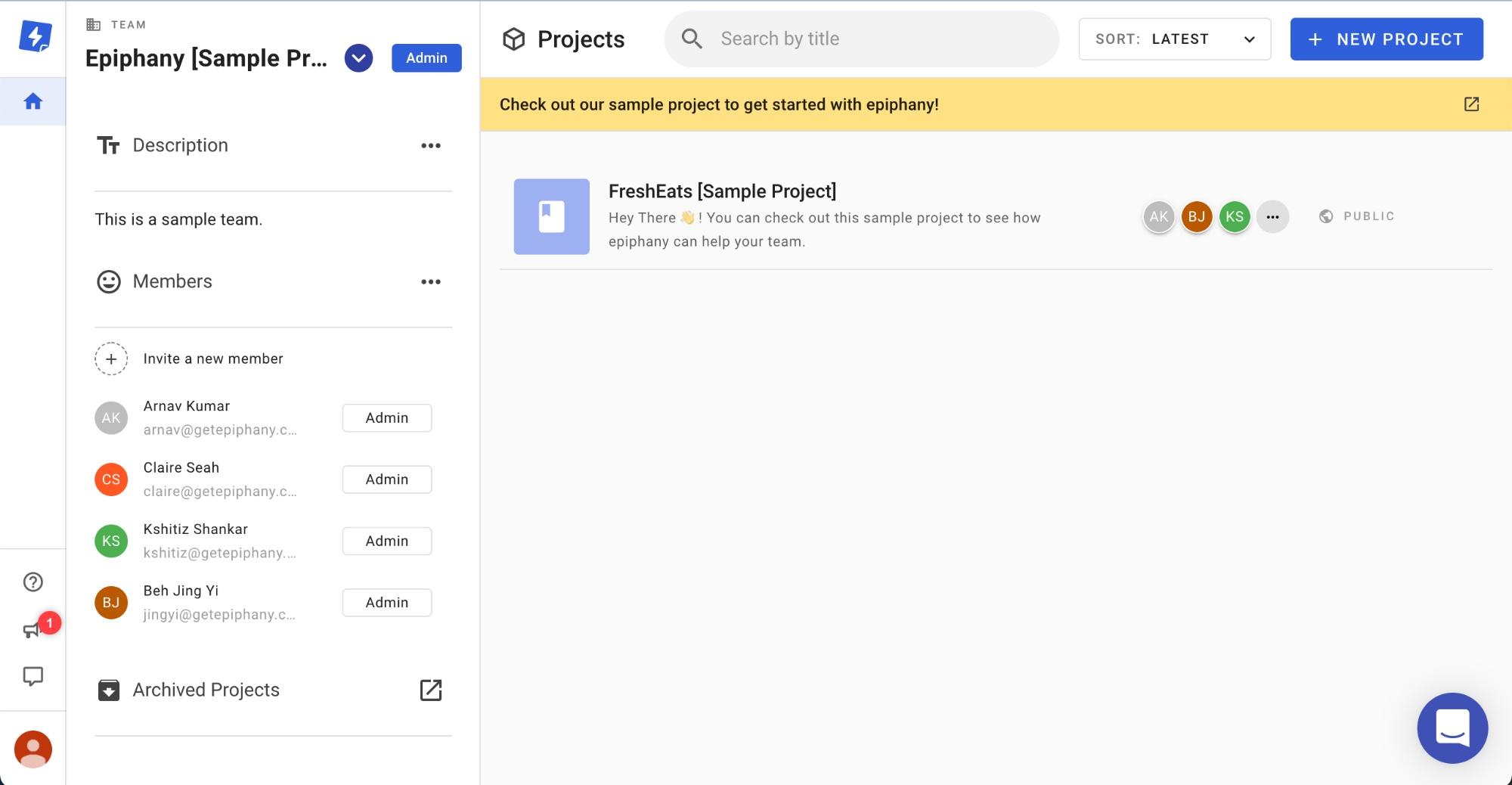Image resolution: width=1512 pixels, height=785 pixels.
Task: Change Arnav Kumar's Admin role
Action: tap(387, 417)
